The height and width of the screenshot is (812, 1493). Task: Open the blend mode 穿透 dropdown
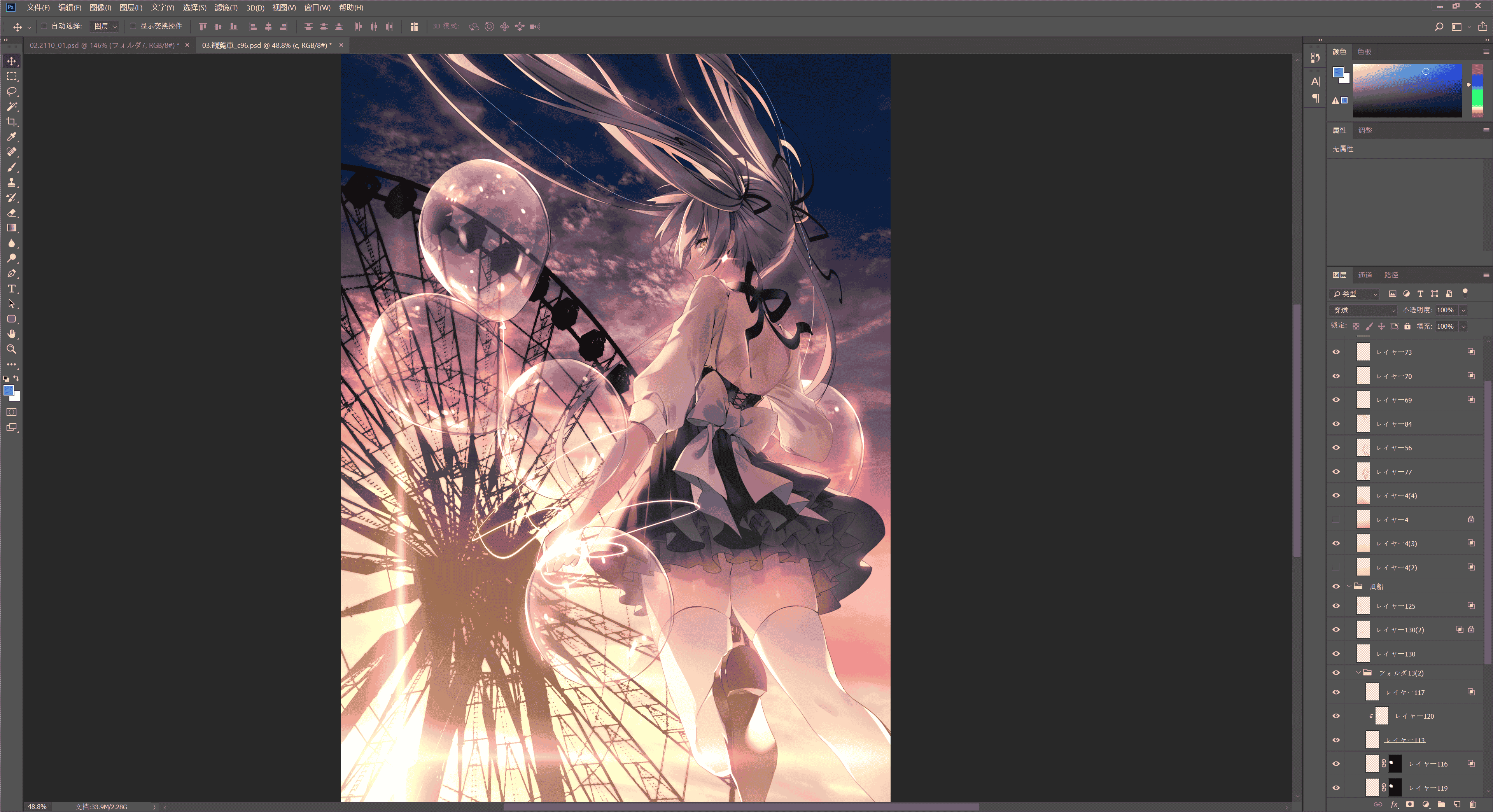pos(1363,310)
